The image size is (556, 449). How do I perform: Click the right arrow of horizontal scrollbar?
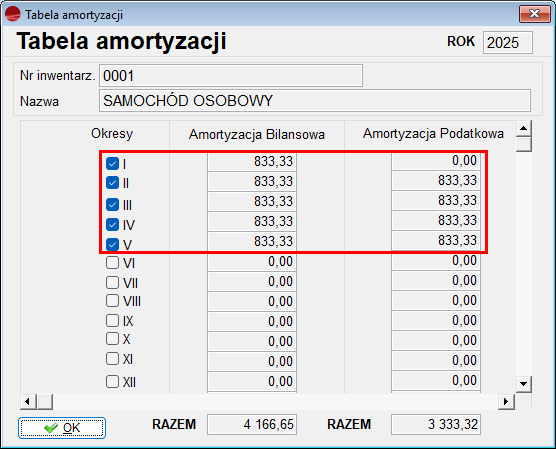506,402
